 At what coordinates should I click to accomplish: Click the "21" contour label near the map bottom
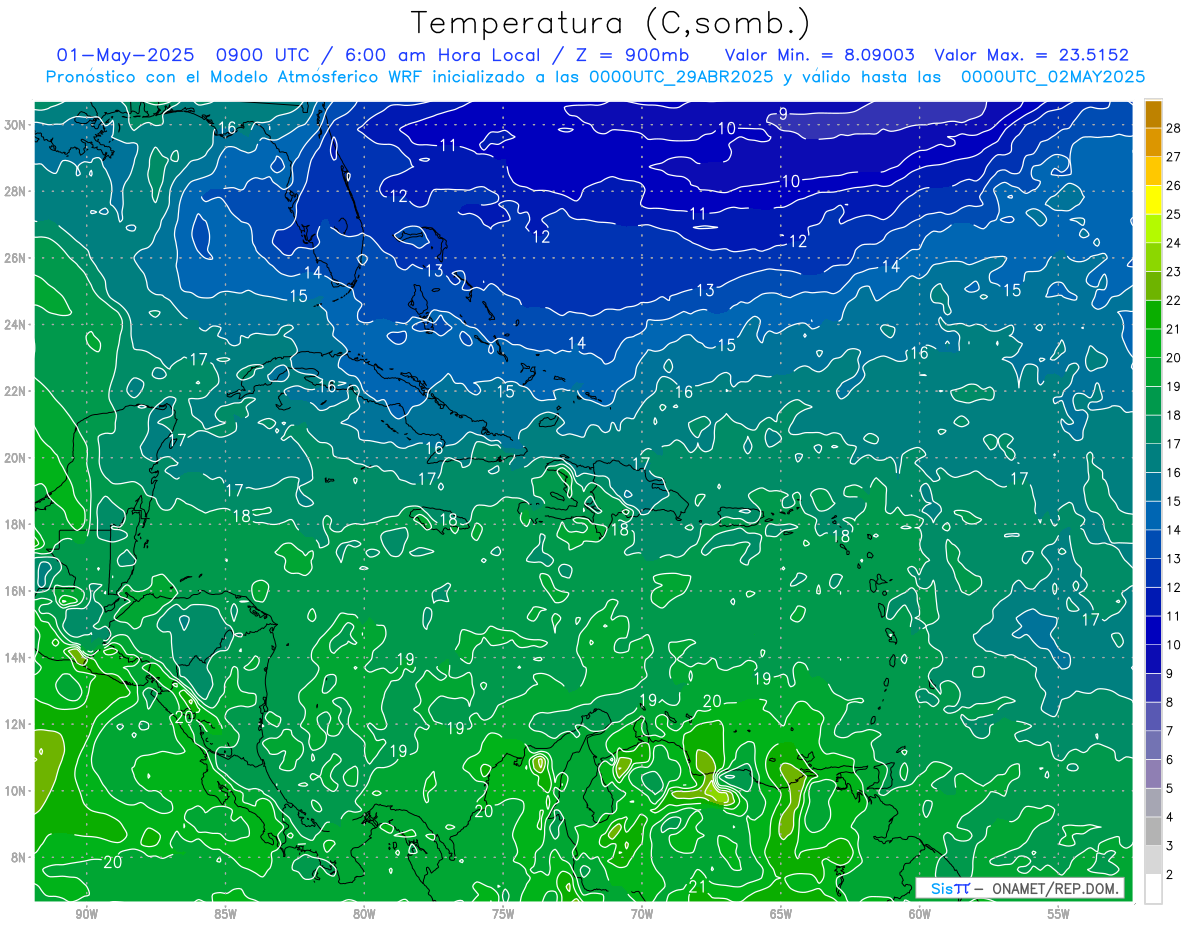[x=698, y=886]
